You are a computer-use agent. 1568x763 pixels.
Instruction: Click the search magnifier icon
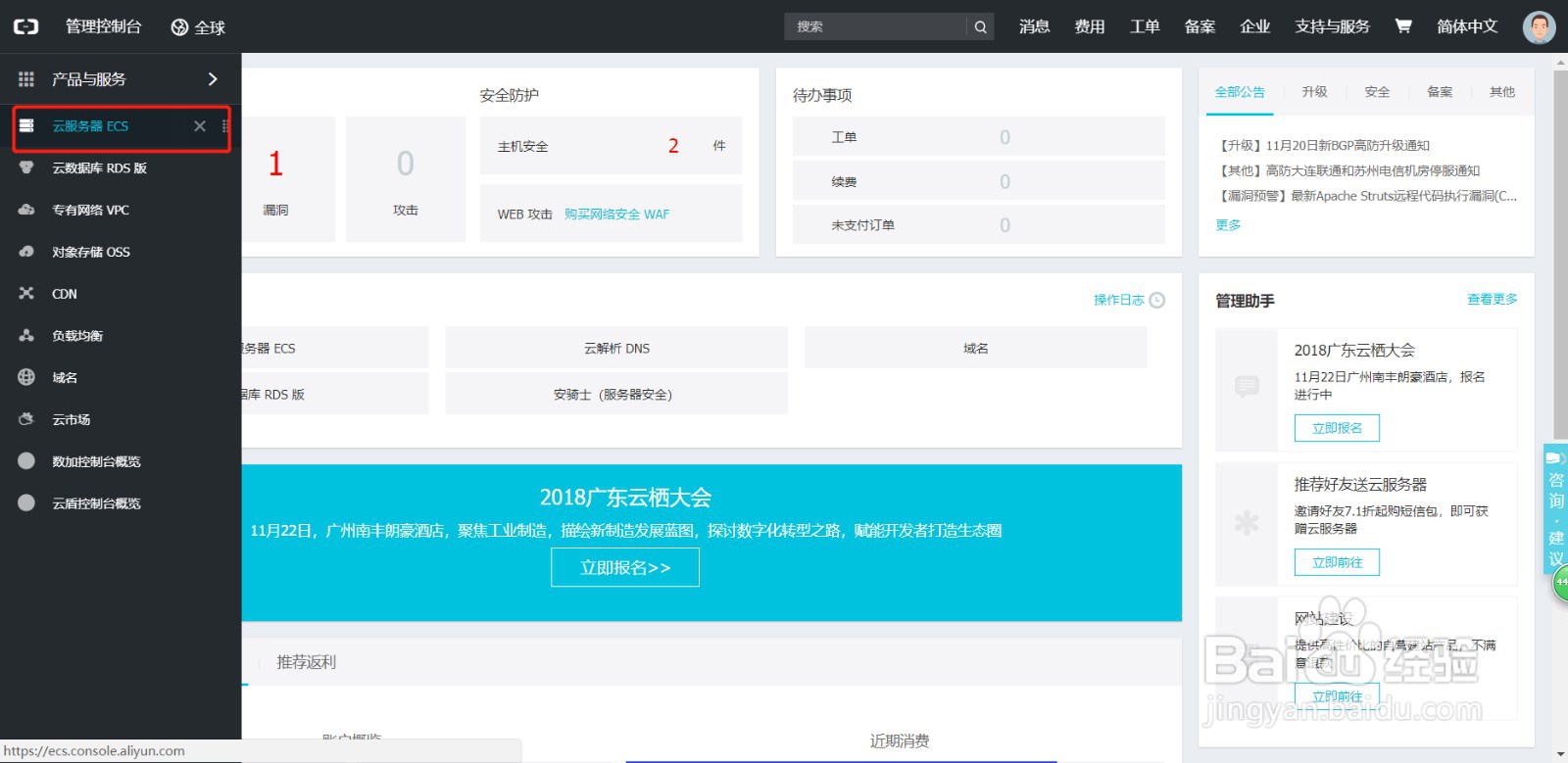click(x=980, y=26)
